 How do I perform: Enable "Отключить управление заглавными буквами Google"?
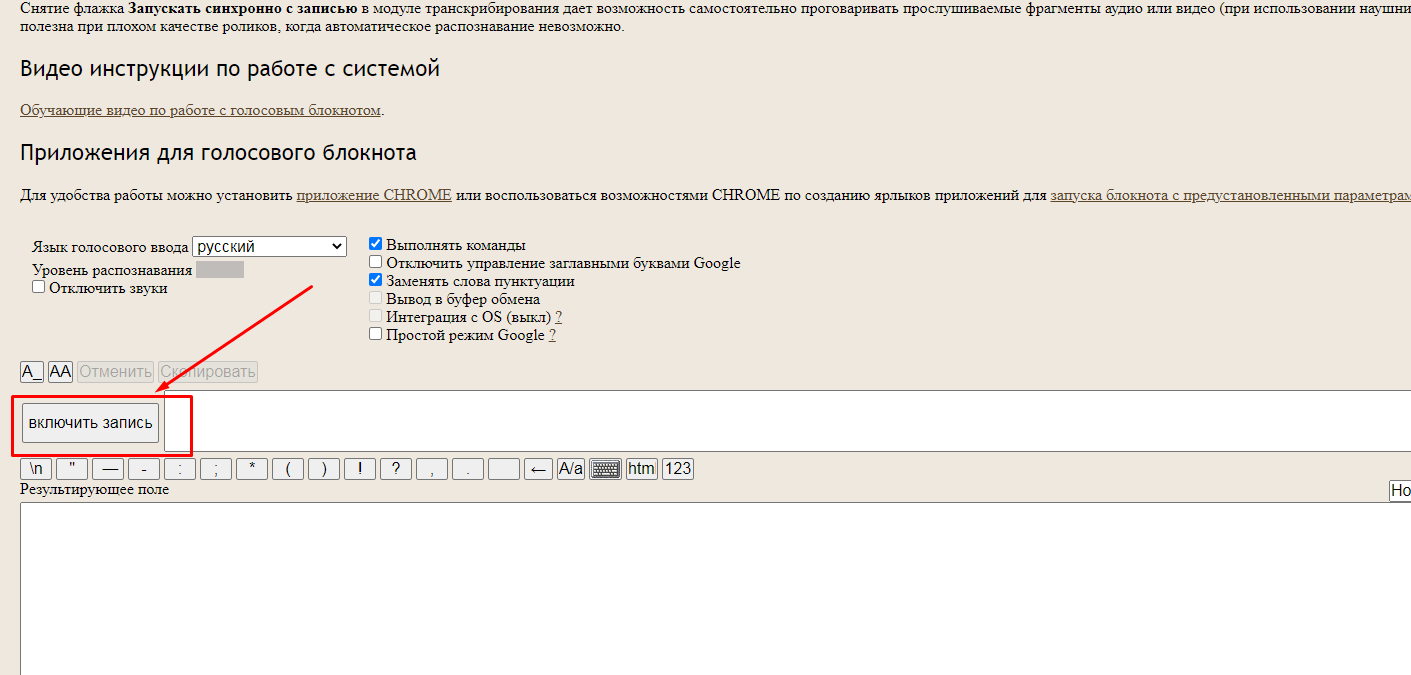(376, 262)
